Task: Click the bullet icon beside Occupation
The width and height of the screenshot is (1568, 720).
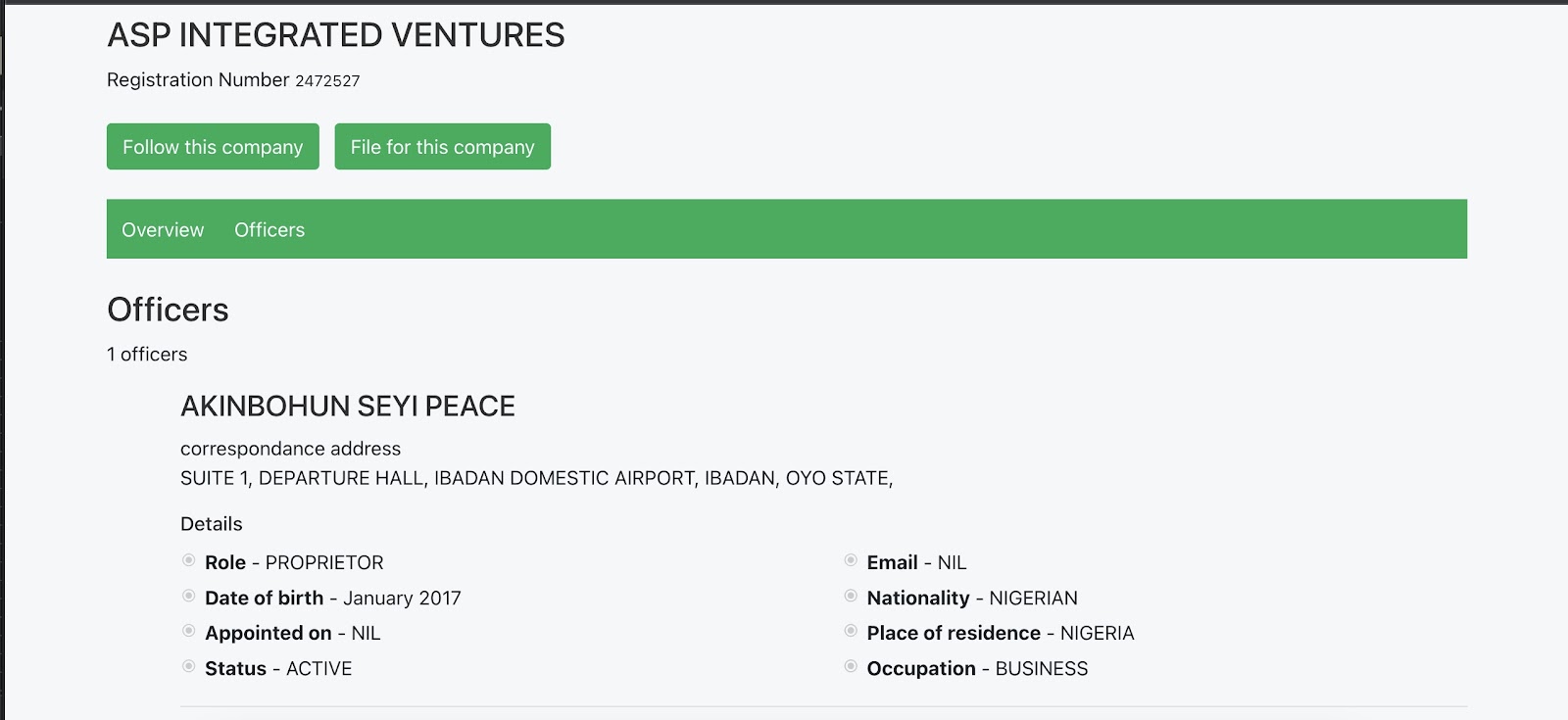Action: point(851,666)
